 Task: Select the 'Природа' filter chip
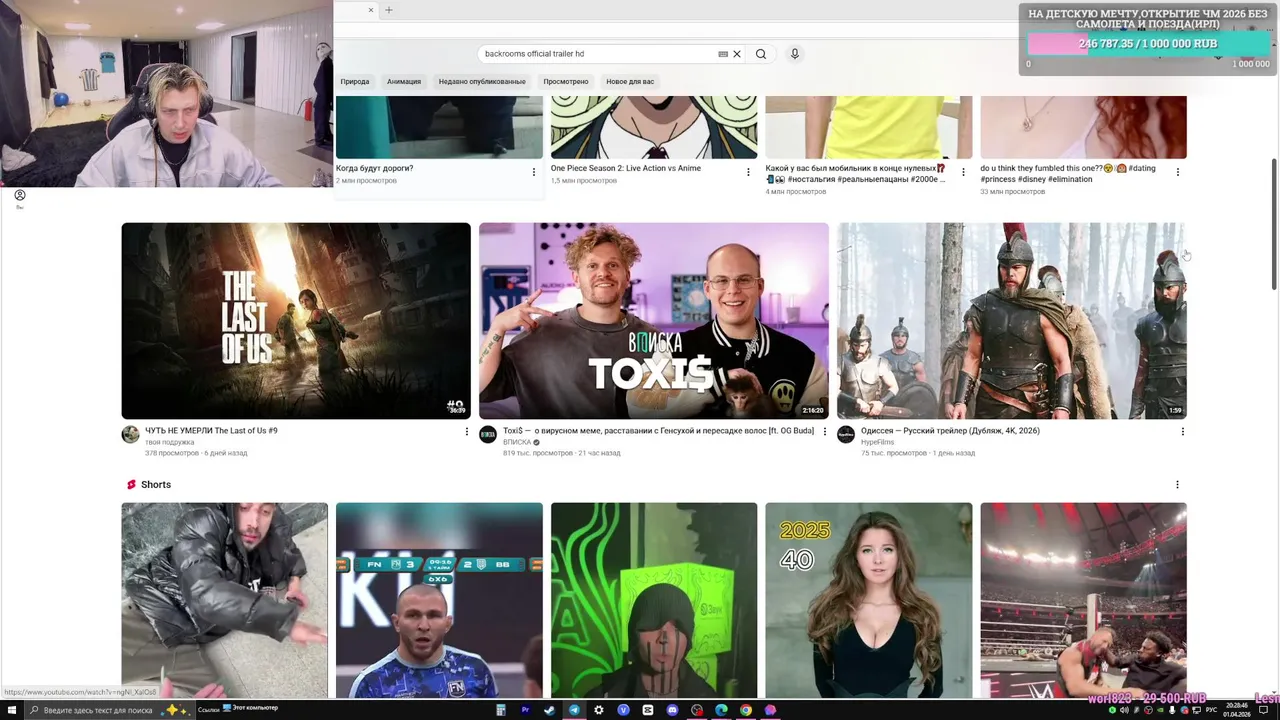click(x=355, y=81)
